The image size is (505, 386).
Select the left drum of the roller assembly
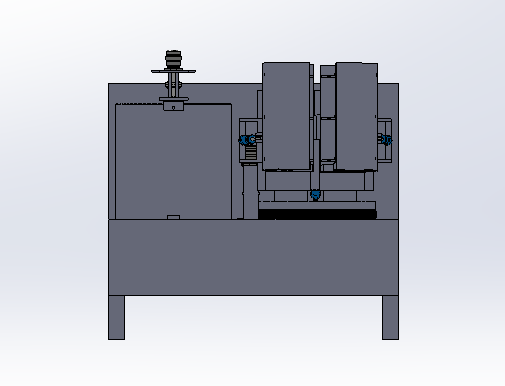286,116
